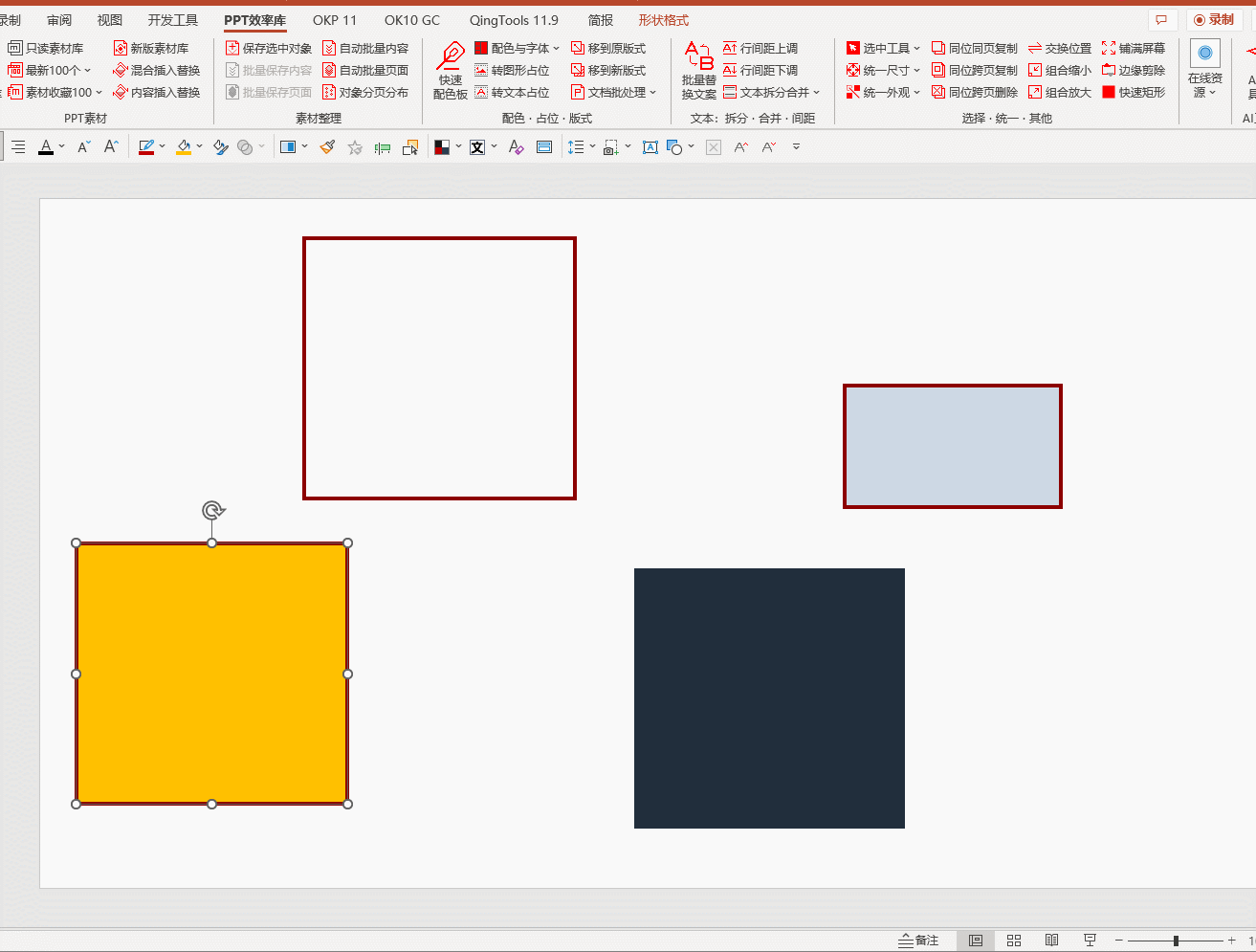Switch to QingTools 11.9 tab
Screen dimensions: 1256x952
[514, 20]
